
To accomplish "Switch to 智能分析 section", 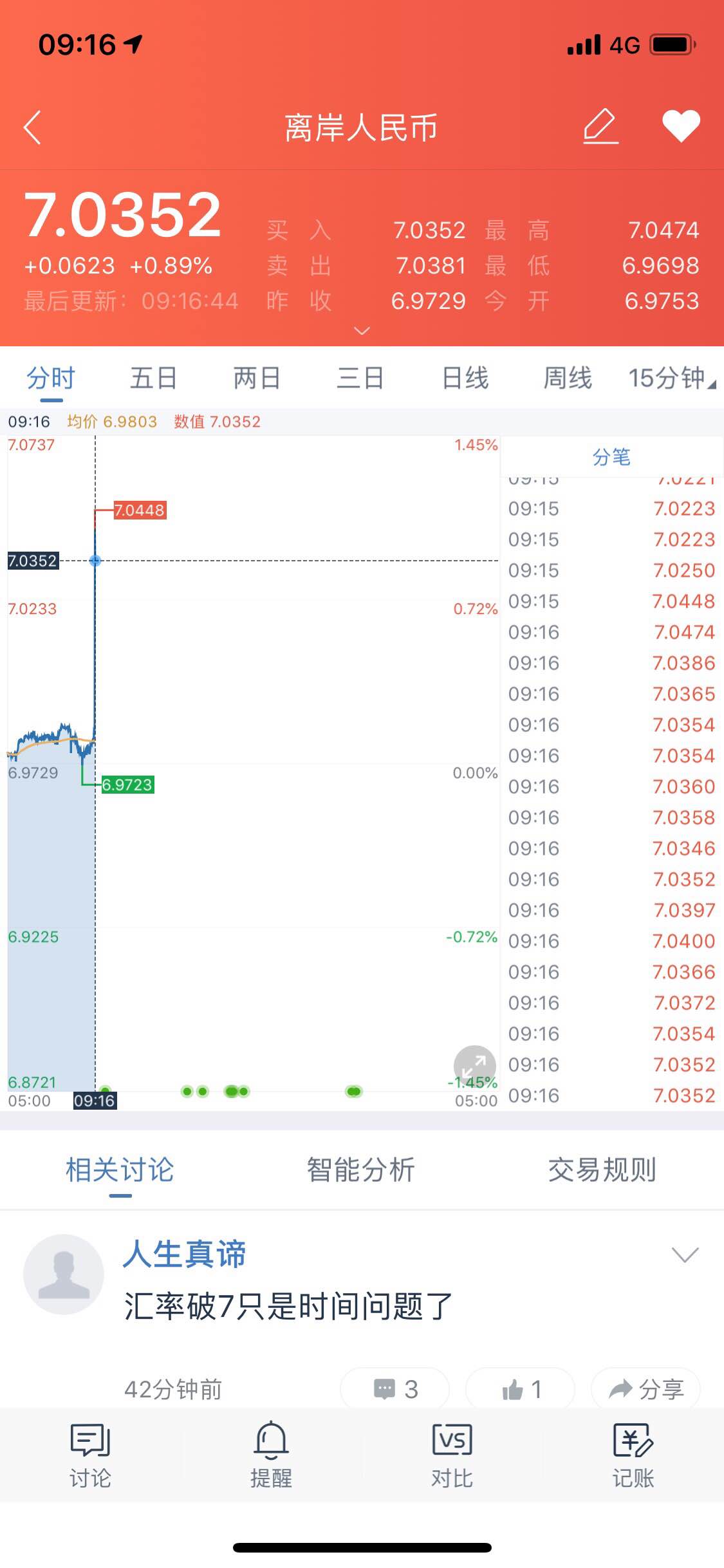I will [x=361, y=1170].
